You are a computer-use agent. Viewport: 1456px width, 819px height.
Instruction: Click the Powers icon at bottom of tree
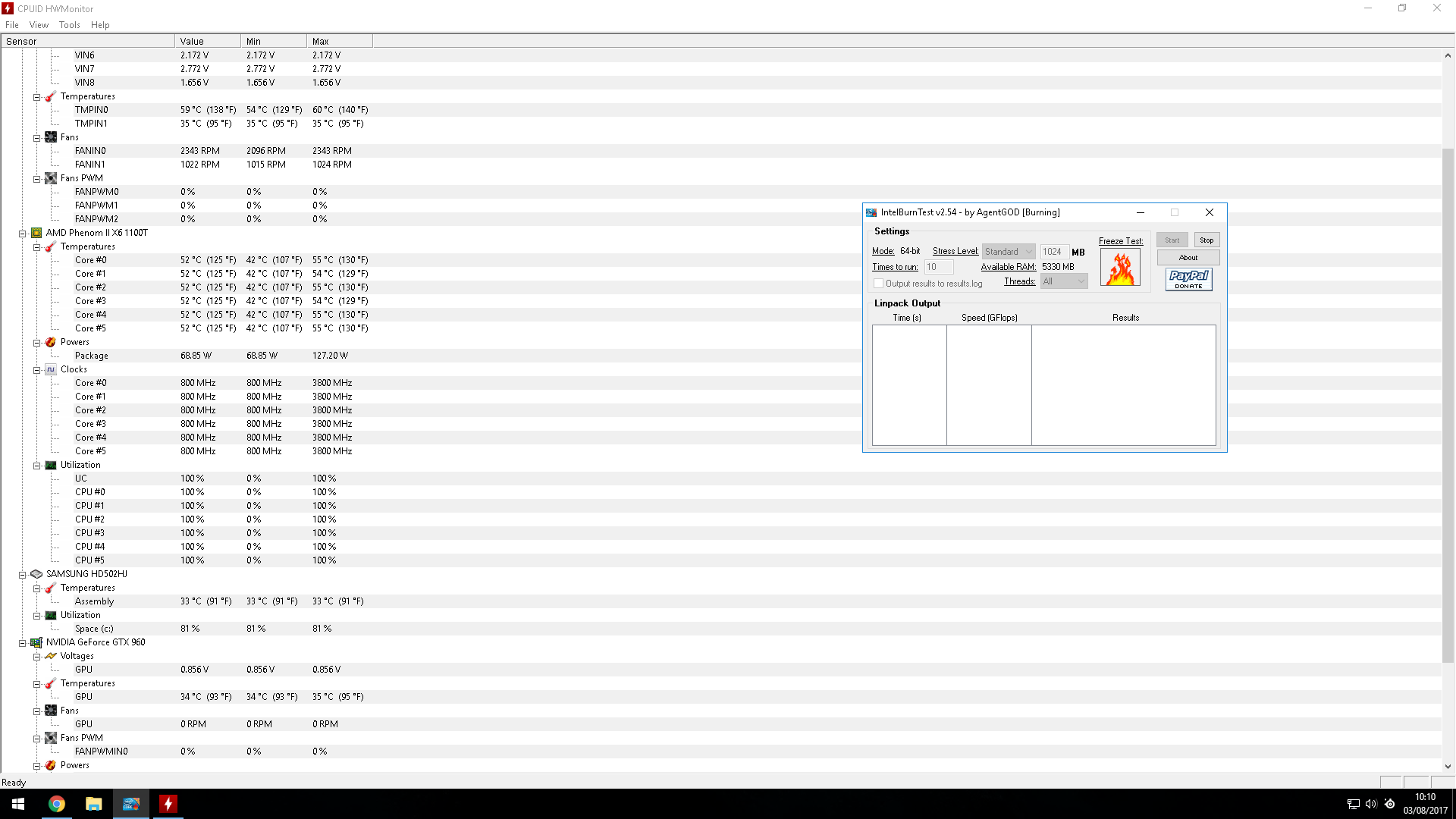[x=51, y=765]
